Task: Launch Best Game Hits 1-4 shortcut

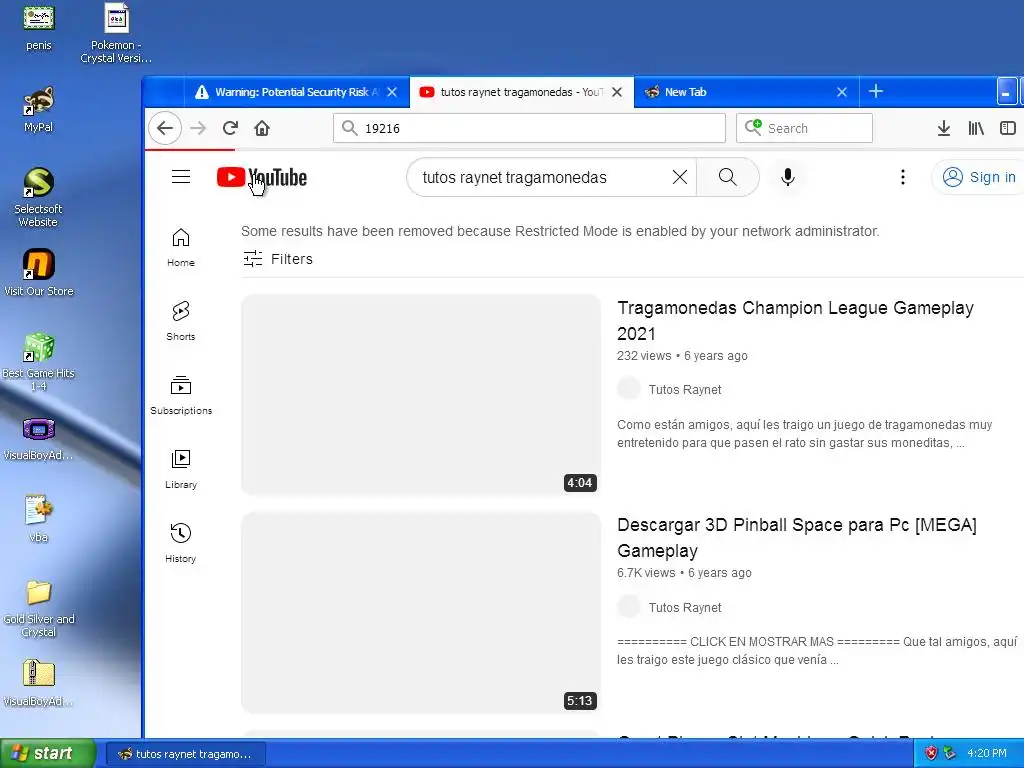Action: (39, 362)
